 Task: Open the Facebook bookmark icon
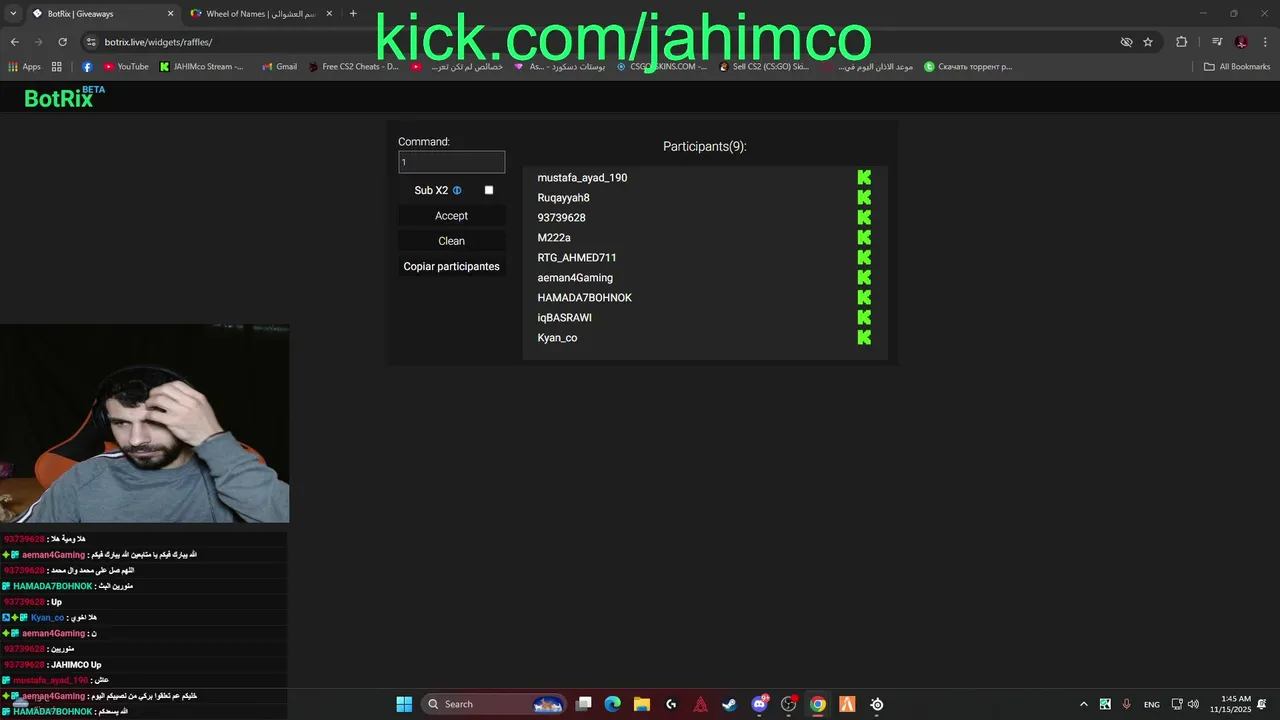87,67
